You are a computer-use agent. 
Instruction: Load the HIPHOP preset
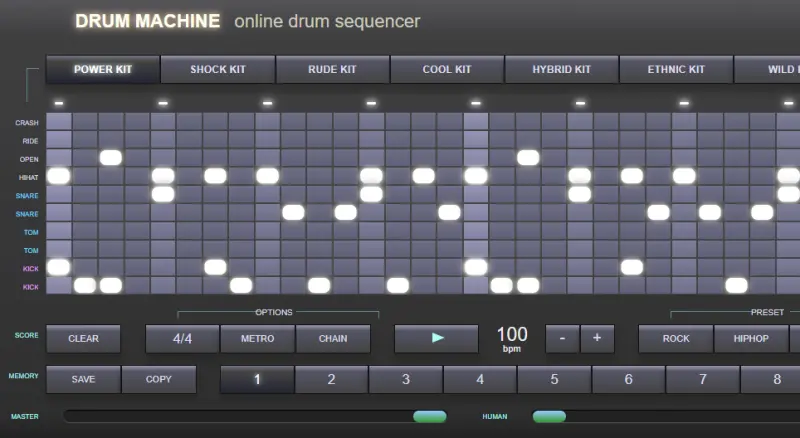[750, 338]
